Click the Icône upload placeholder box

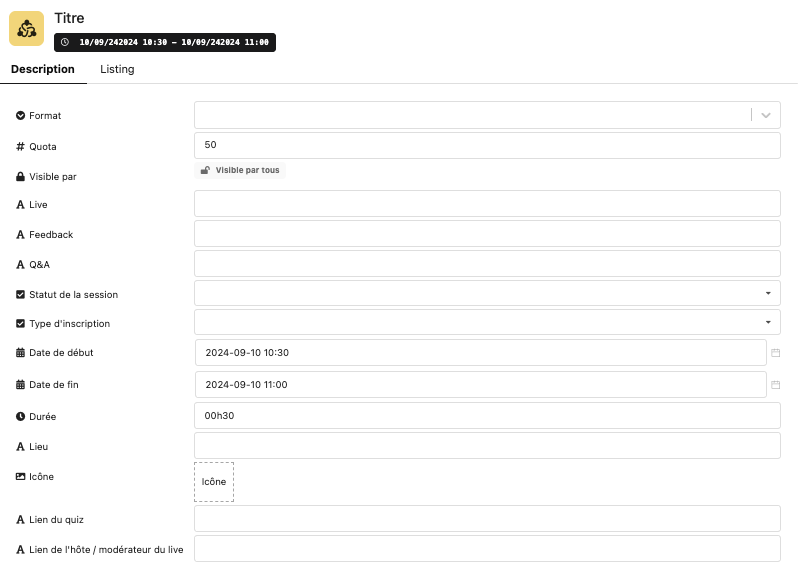pyautogui.click(x=214, y=482)
